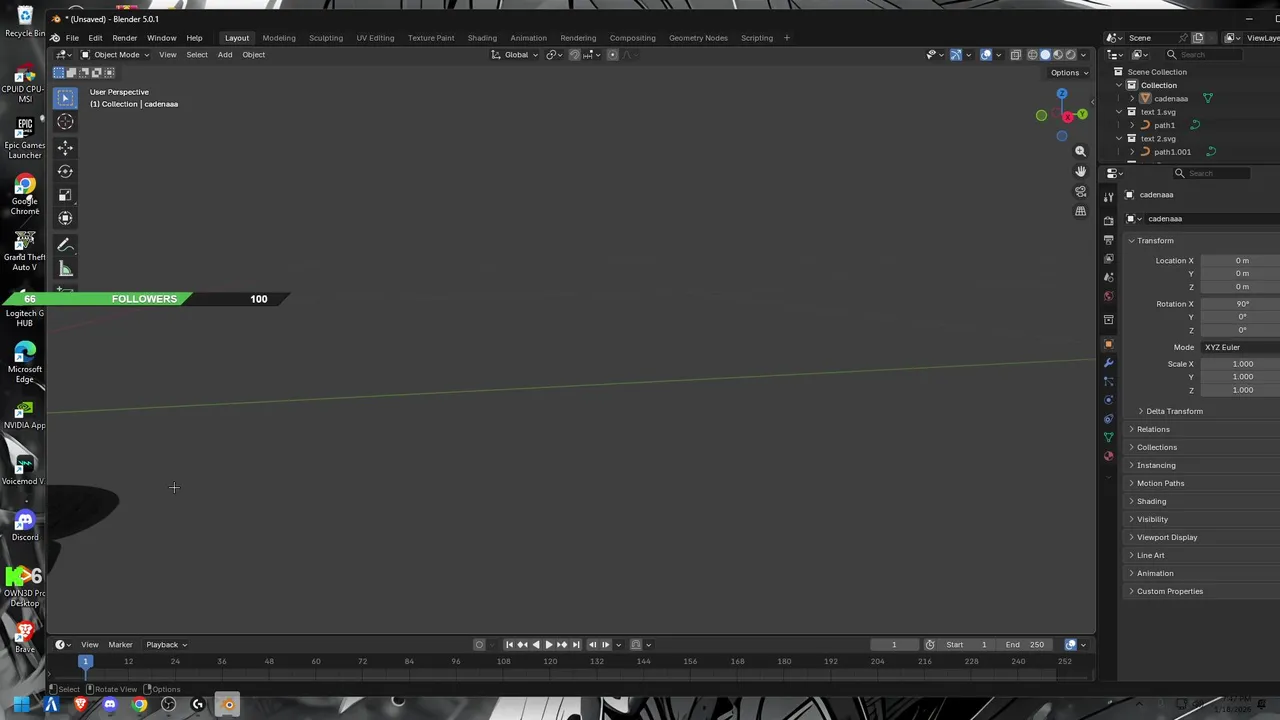Click mesh data icon beside cadenaaa
This screenshot has width=1280, height=720.
[1208, 98]
